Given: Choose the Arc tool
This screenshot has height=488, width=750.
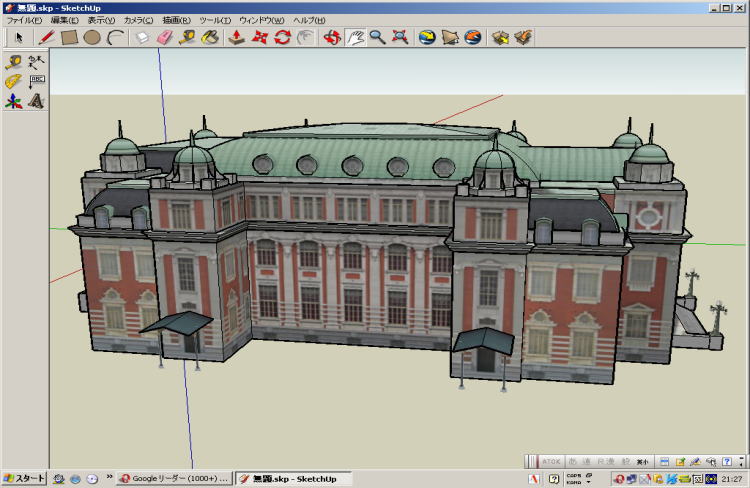Looking at the screenshot, I should [x=115, y=38].
